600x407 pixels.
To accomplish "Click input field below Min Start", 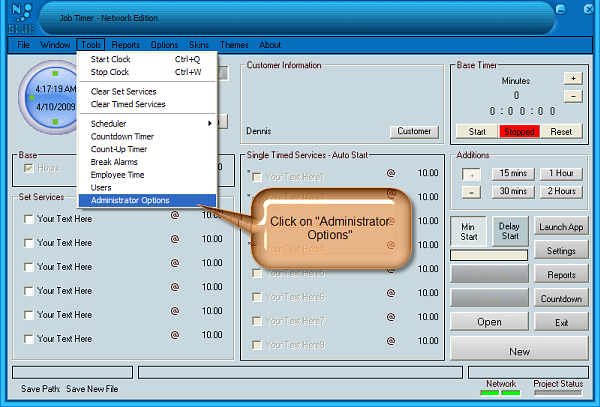I will tap(489, 255).
